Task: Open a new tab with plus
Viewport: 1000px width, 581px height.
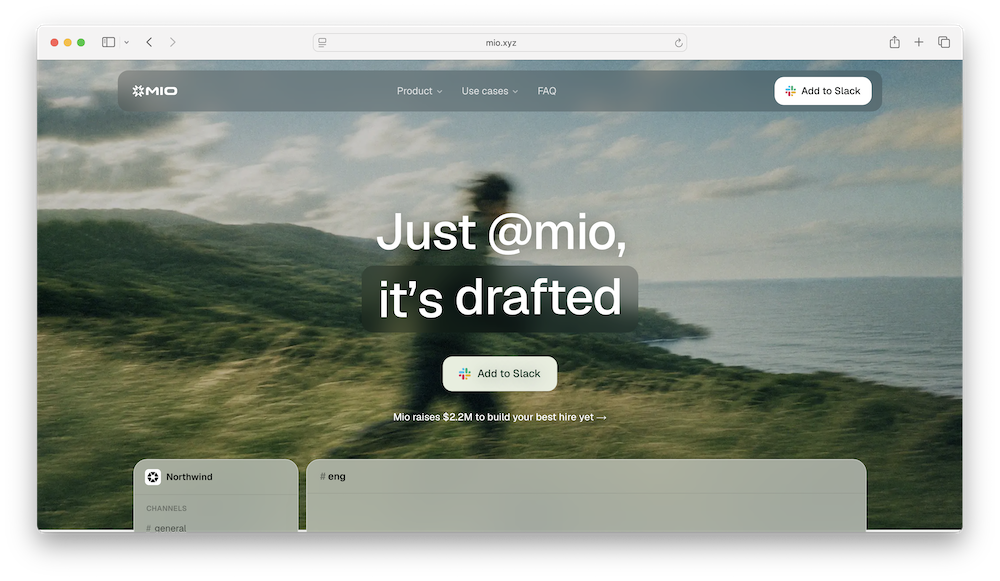Action: coord(918,42)
